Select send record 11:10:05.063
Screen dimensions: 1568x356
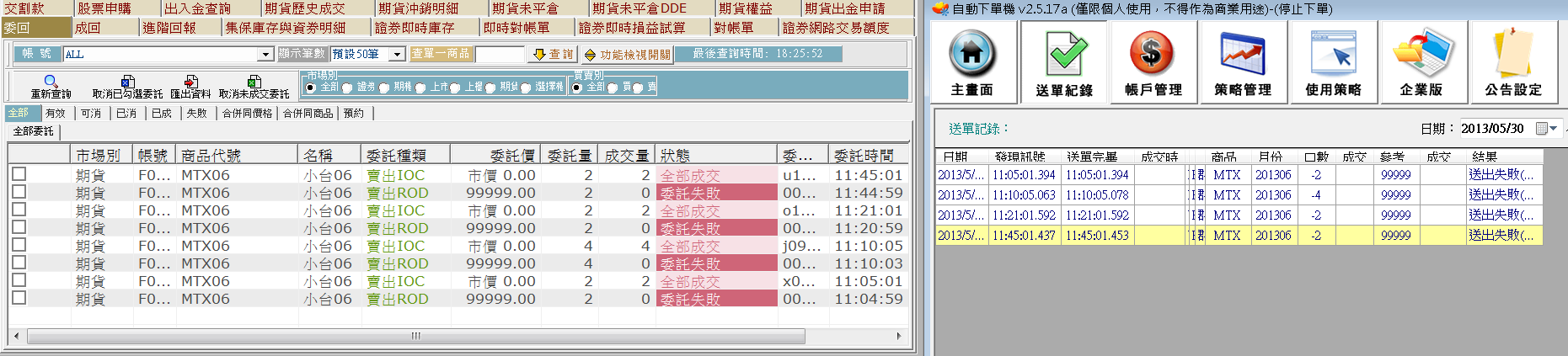[1239, 195]
